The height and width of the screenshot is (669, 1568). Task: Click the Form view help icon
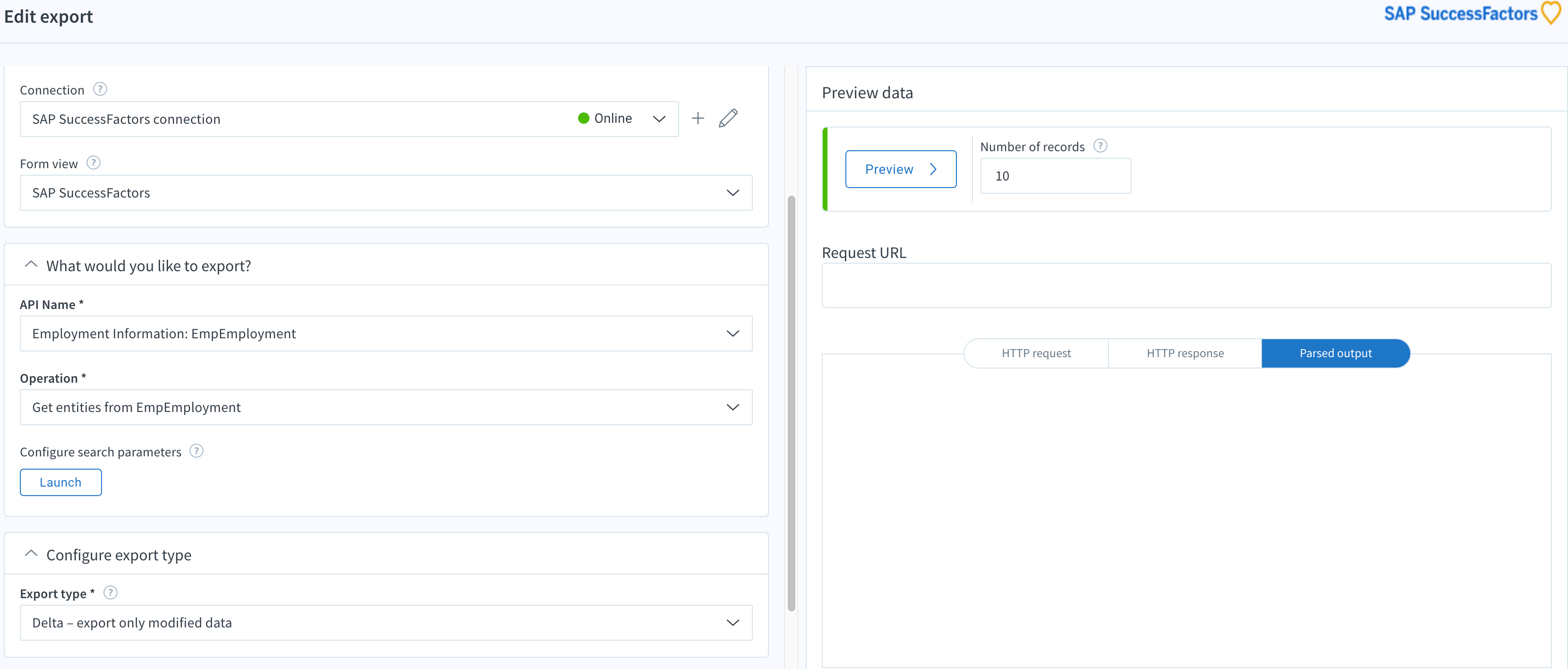(x=93, y=163)
